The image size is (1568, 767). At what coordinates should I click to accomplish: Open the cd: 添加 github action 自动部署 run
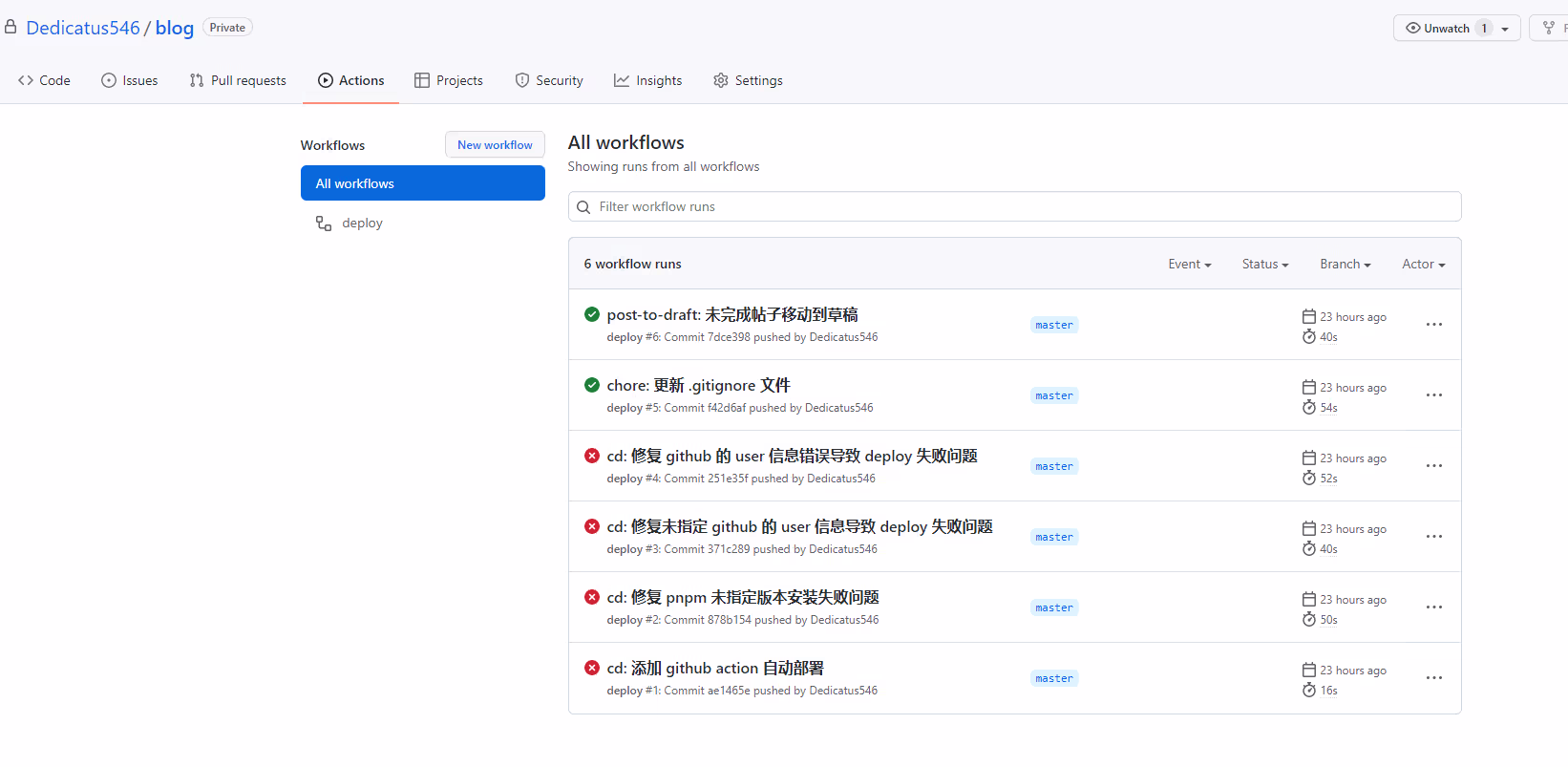(x=715, y=668)
